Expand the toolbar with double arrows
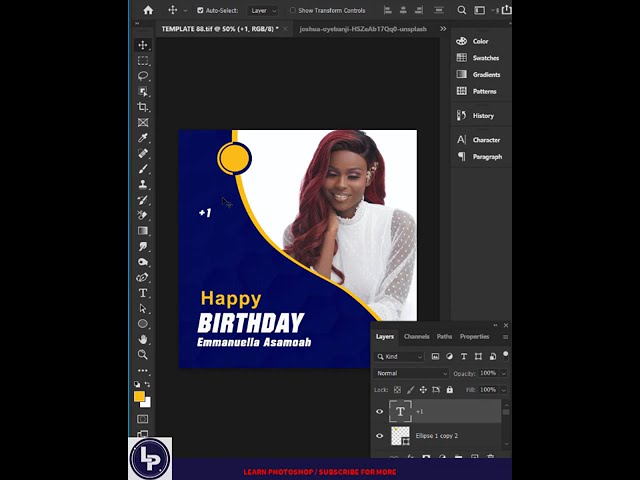 137,23
